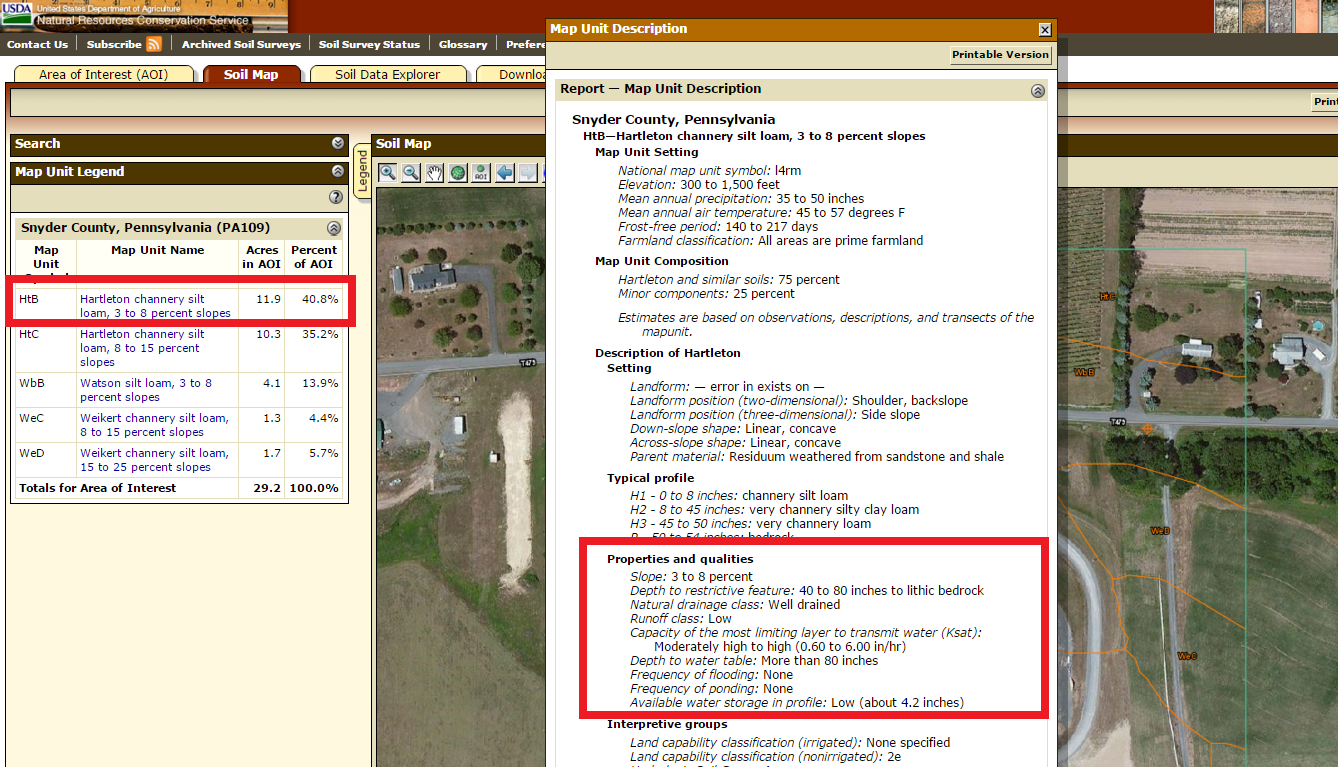Click the green full extent globe icon
This screenshot has width=1338, height=767.
[x=458, y=173]
